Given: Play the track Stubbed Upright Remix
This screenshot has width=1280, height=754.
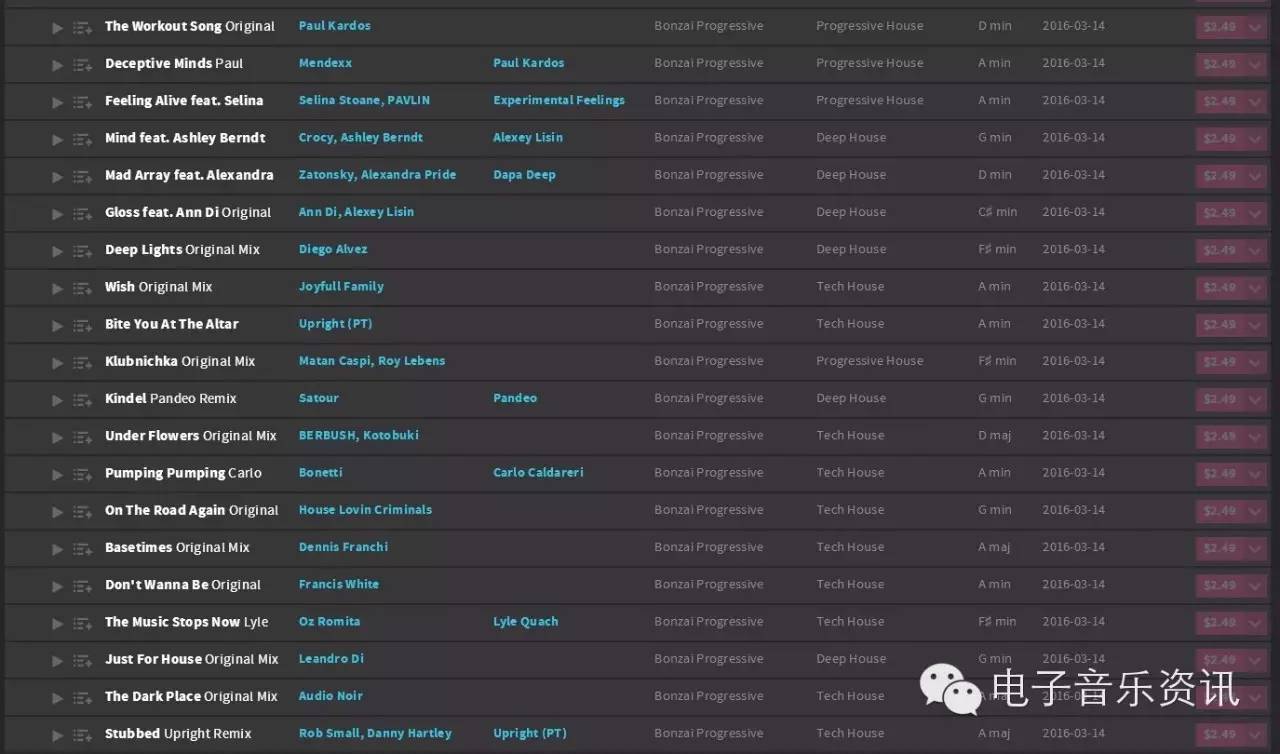Looking at the screenshot, I should click(x=57, y=735).
